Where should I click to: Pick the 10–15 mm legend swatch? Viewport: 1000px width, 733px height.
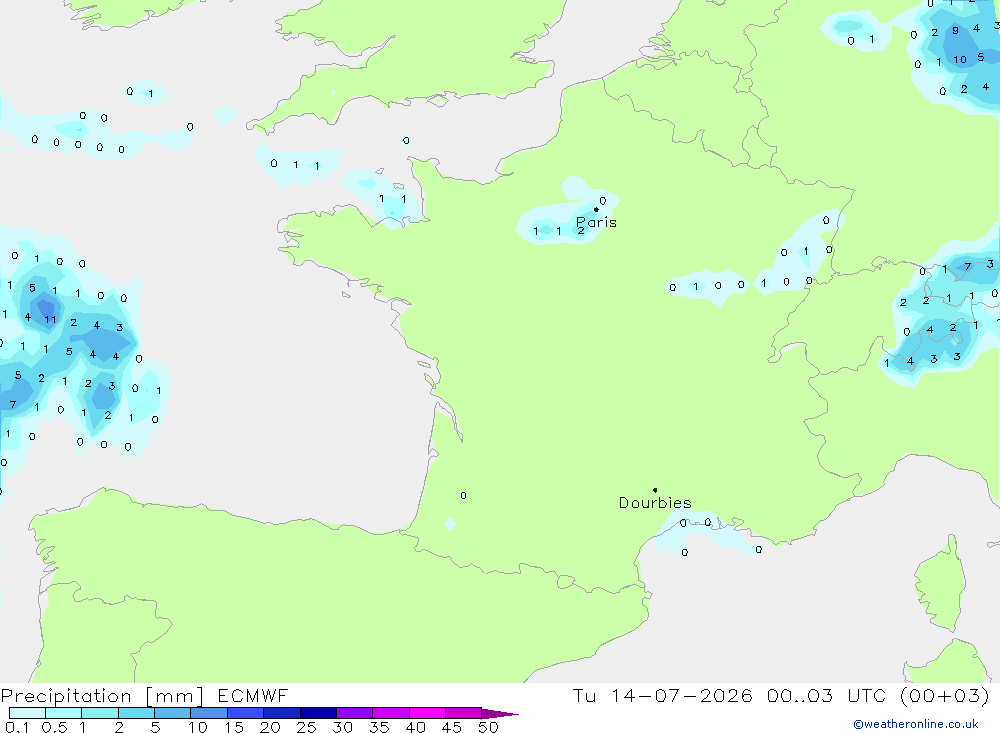[x=209, y=713]
